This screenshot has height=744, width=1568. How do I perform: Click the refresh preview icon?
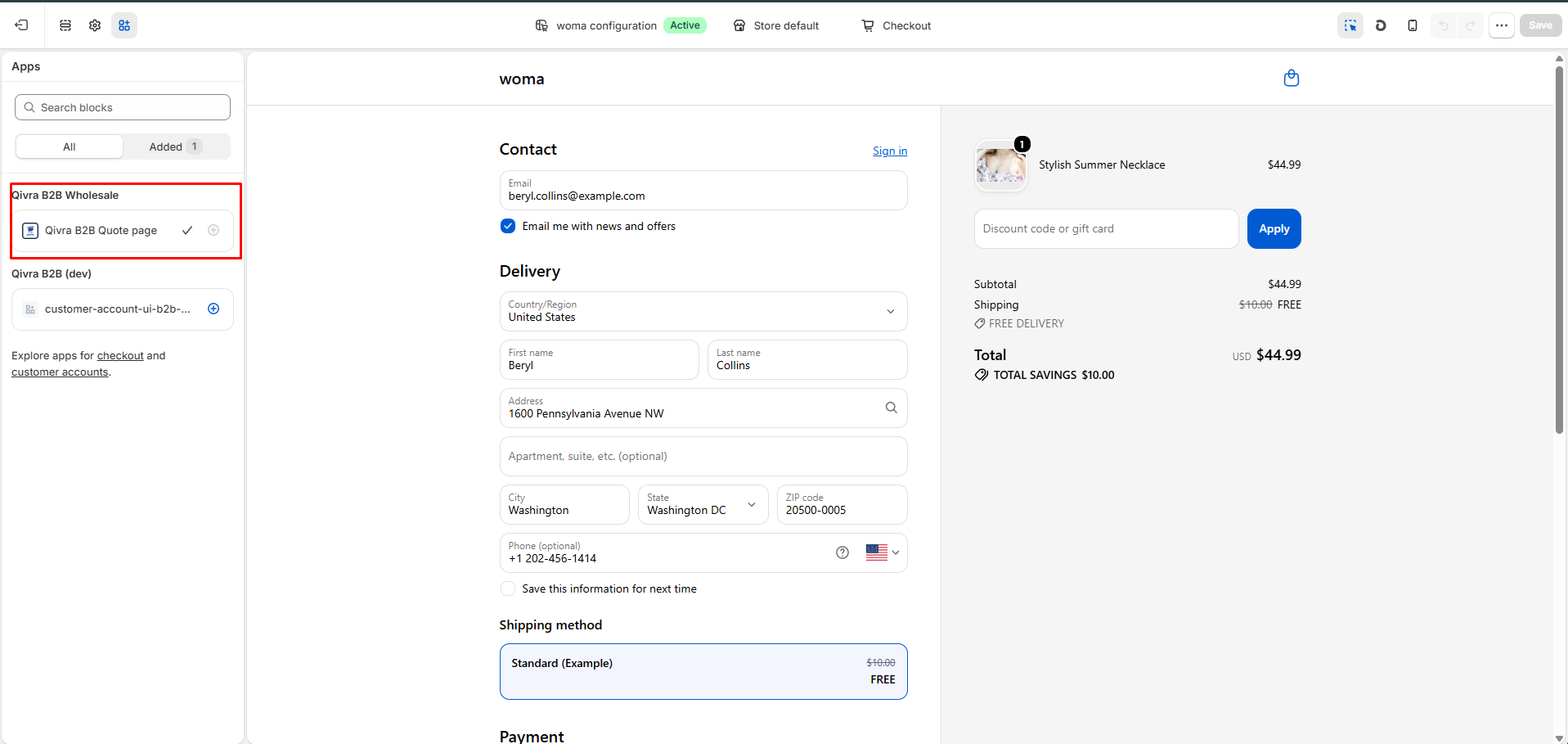tap(1381, 25)
